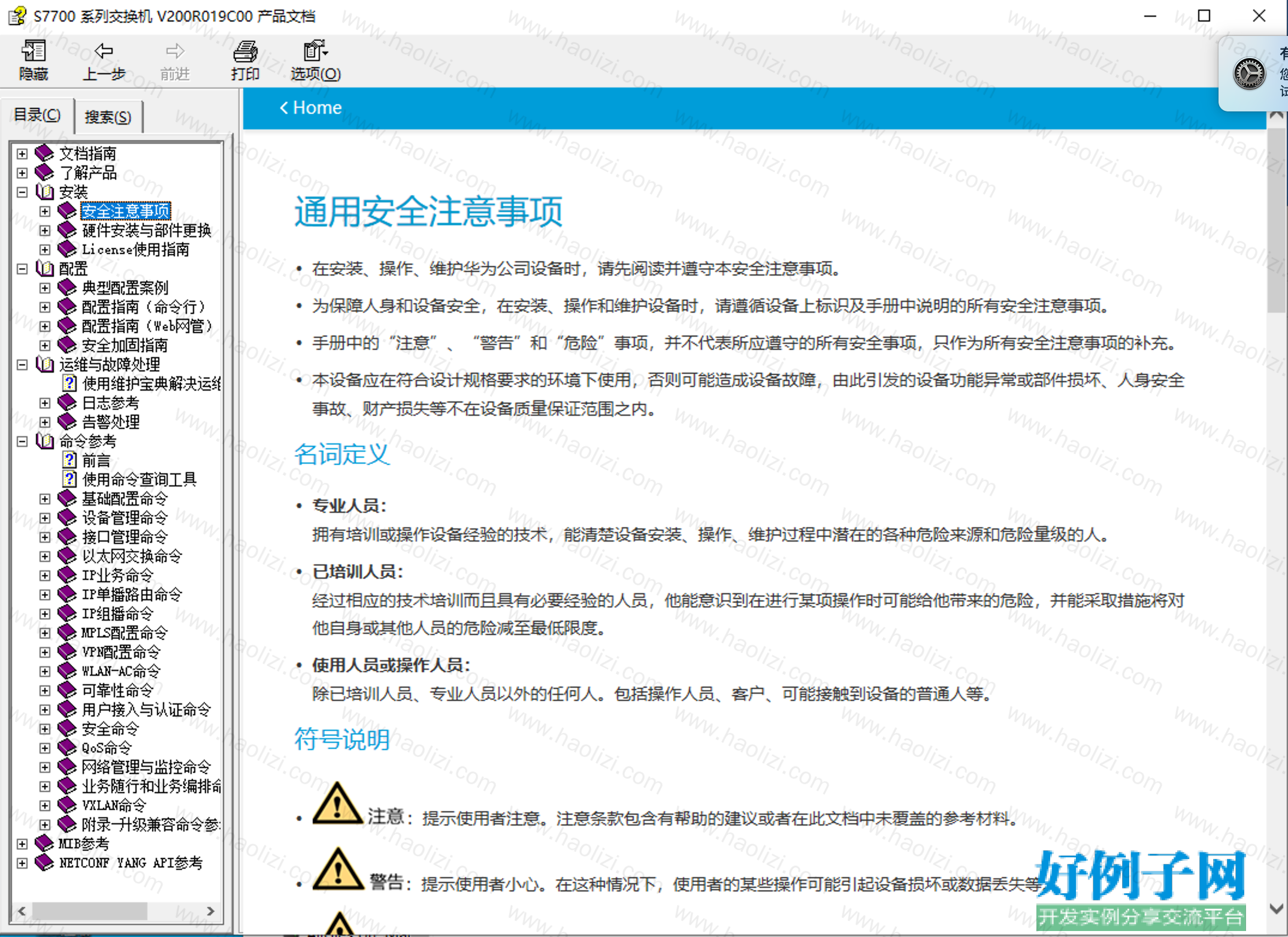Open 用户接入与认证命令 in the tree

[146, 709]
